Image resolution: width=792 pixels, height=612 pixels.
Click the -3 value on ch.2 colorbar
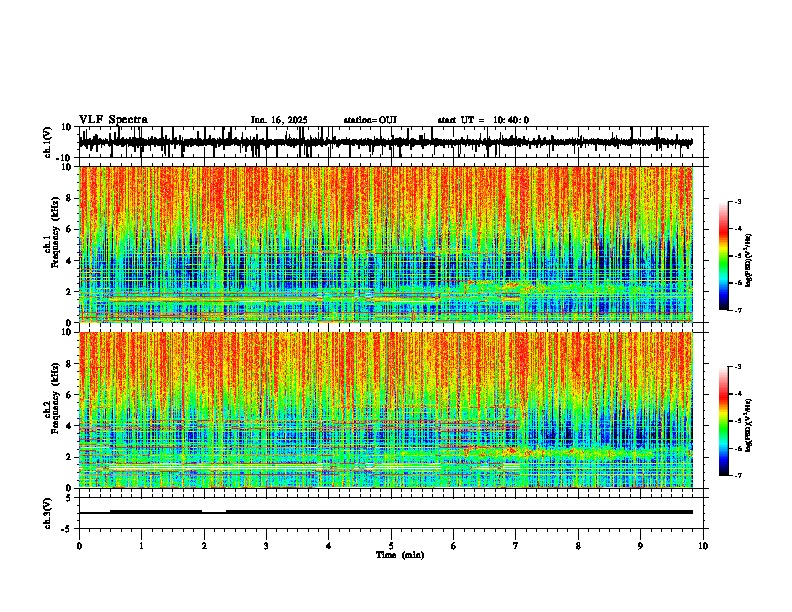(737, 367)
